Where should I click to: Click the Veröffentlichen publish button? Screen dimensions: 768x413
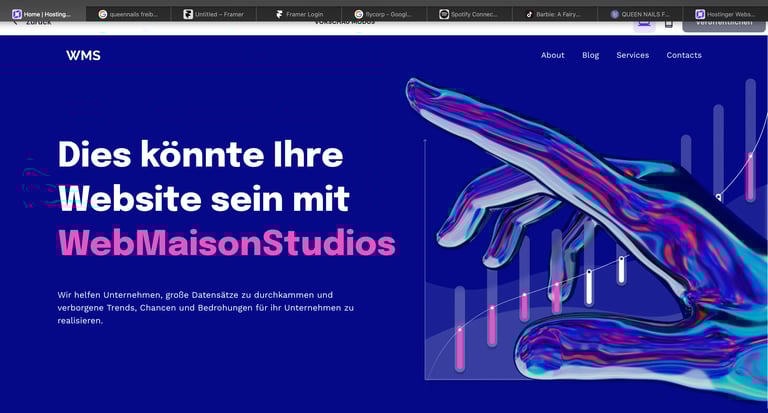coord(723,24)
